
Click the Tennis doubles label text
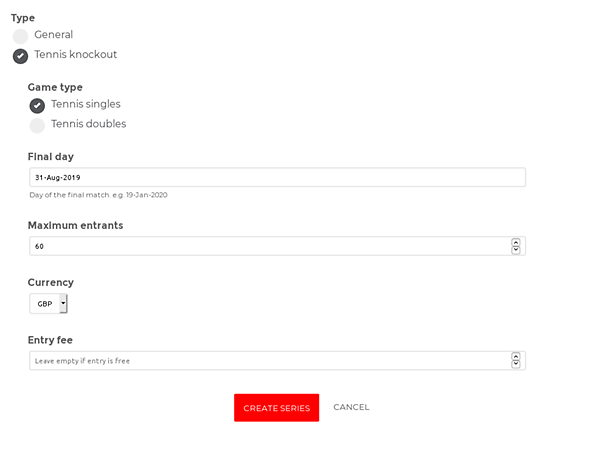click(x=88, y=124)
